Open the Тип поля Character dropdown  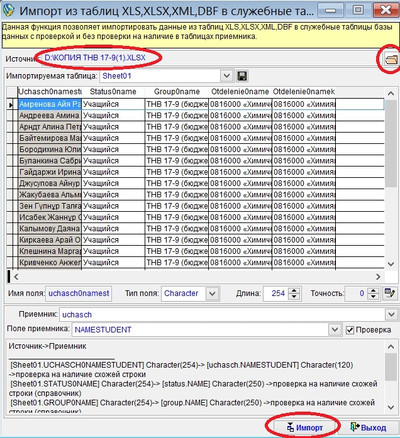click(212, 294)
